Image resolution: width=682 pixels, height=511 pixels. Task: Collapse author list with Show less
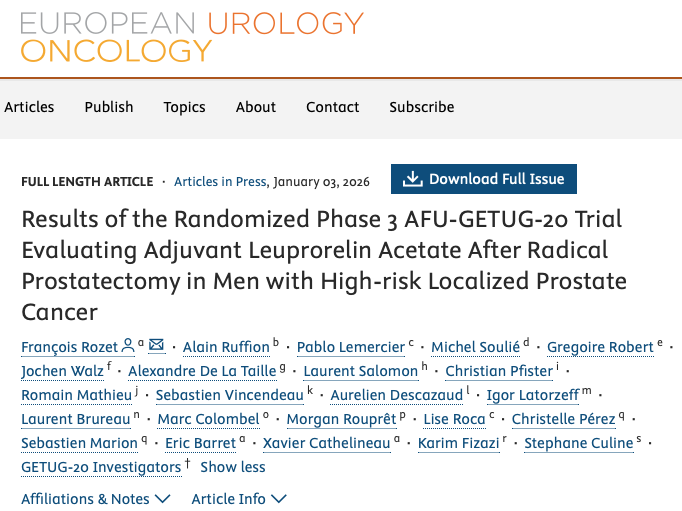(x=233, y=467)
